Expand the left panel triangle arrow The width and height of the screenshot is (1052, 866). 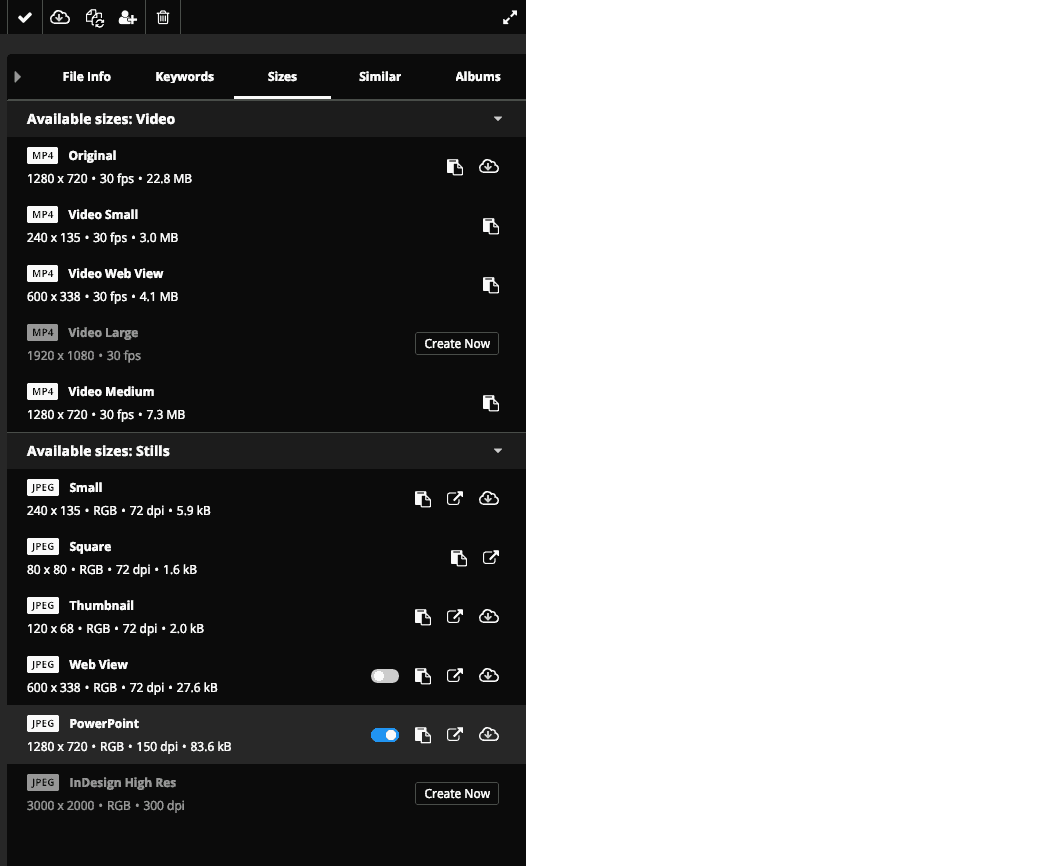point(17,76)
